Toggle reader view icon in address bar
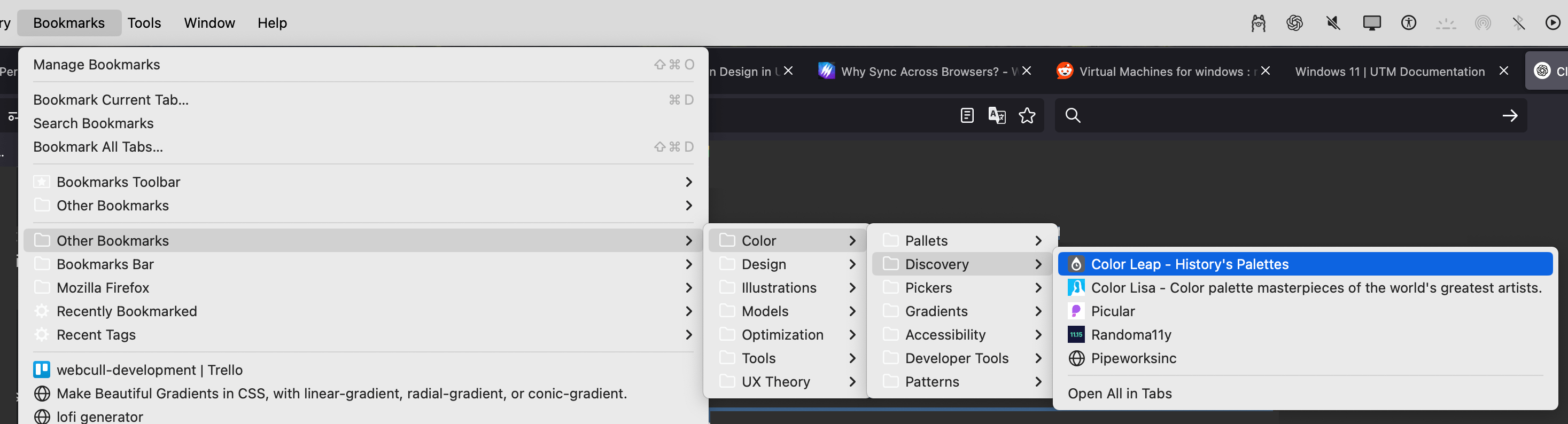This screenshot has height=424, width=1568. tap(967, 115)
